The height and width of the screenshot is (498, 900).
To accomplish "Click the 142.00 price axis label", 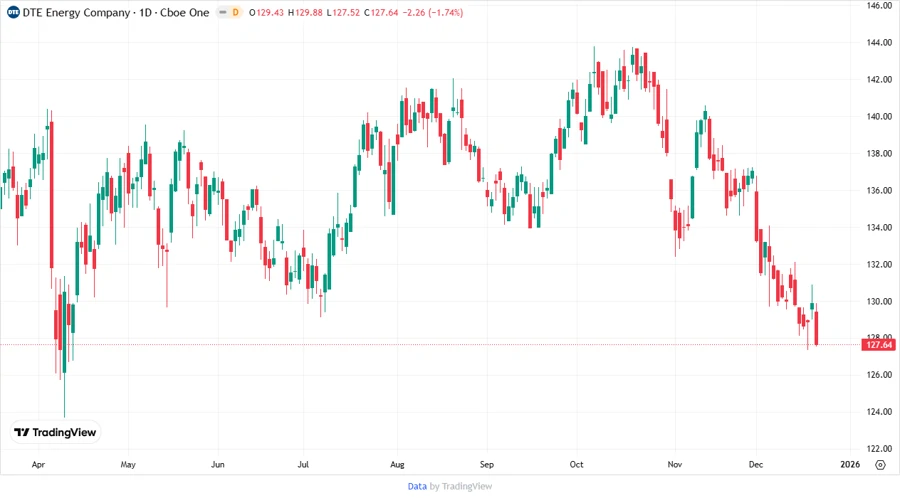I will click(879, 80).
